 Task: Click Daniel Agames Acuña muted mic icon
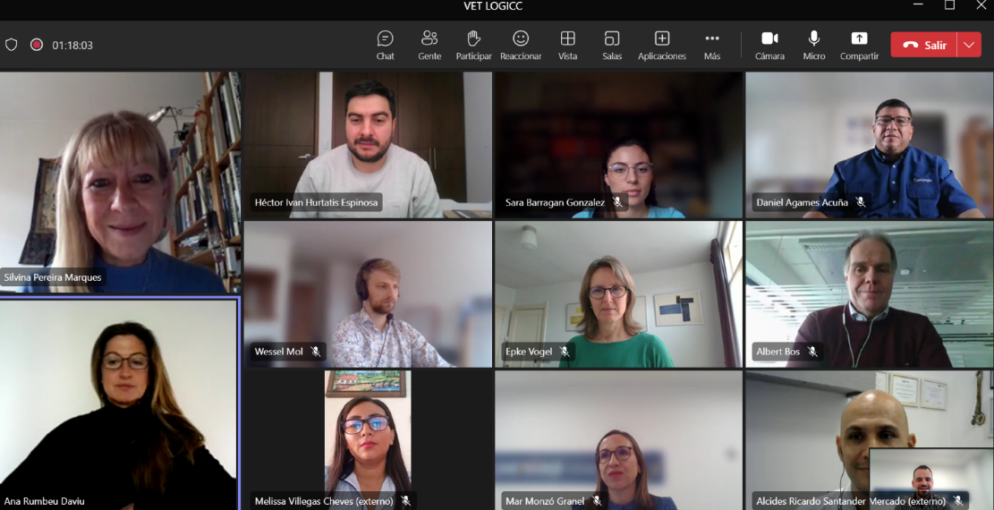[860, 202]
